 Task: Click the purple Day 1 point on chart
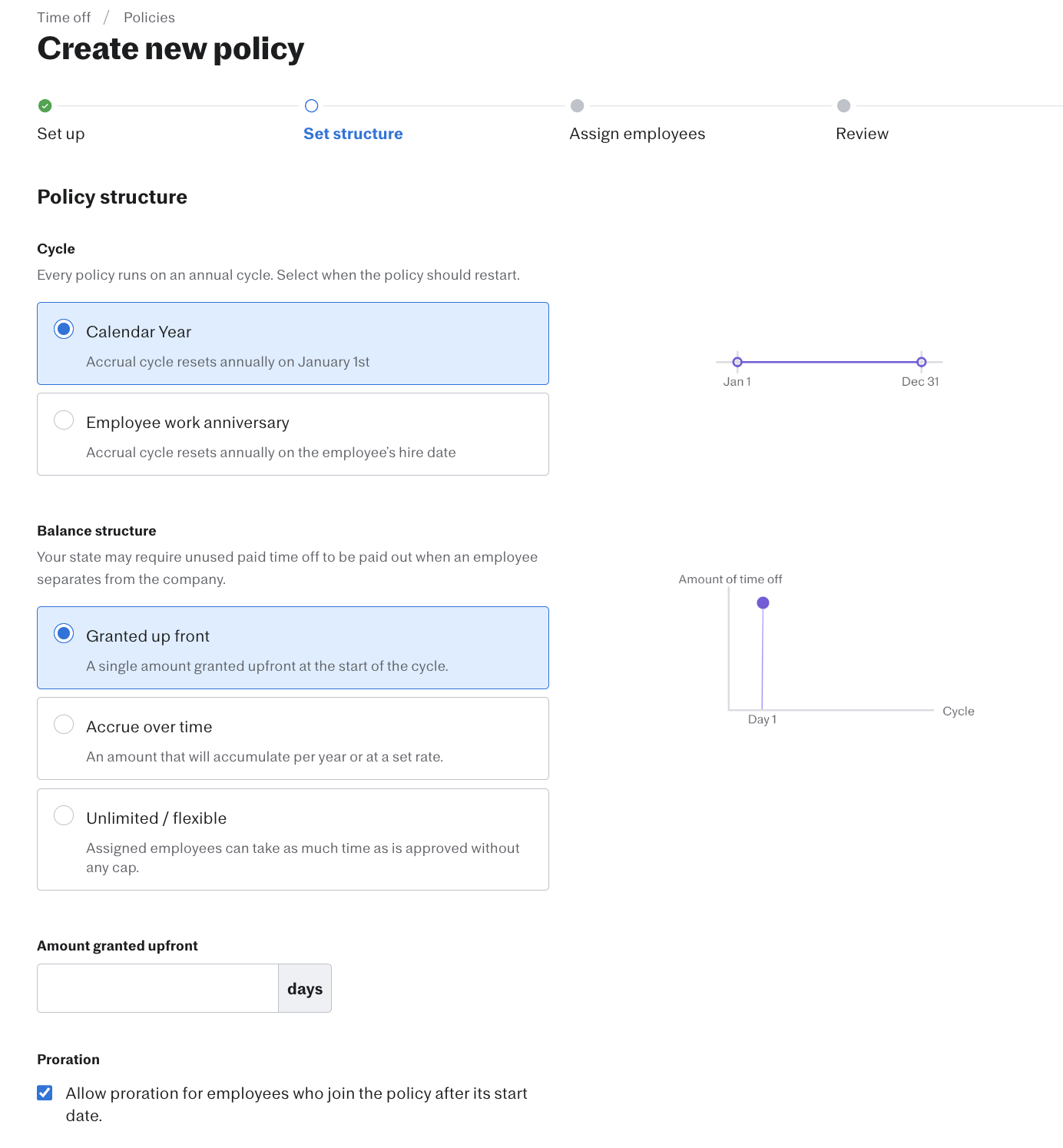763,603
